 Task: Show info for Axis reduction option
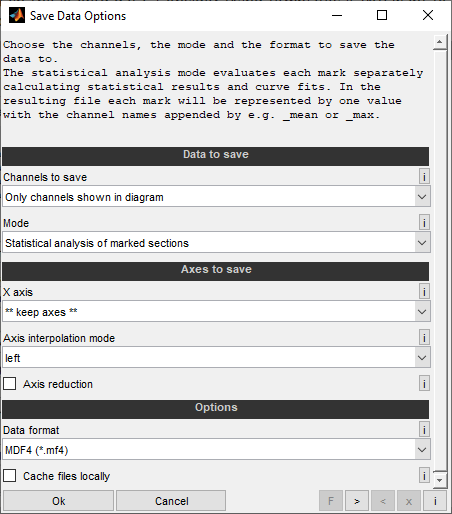[x=424, y=384]
